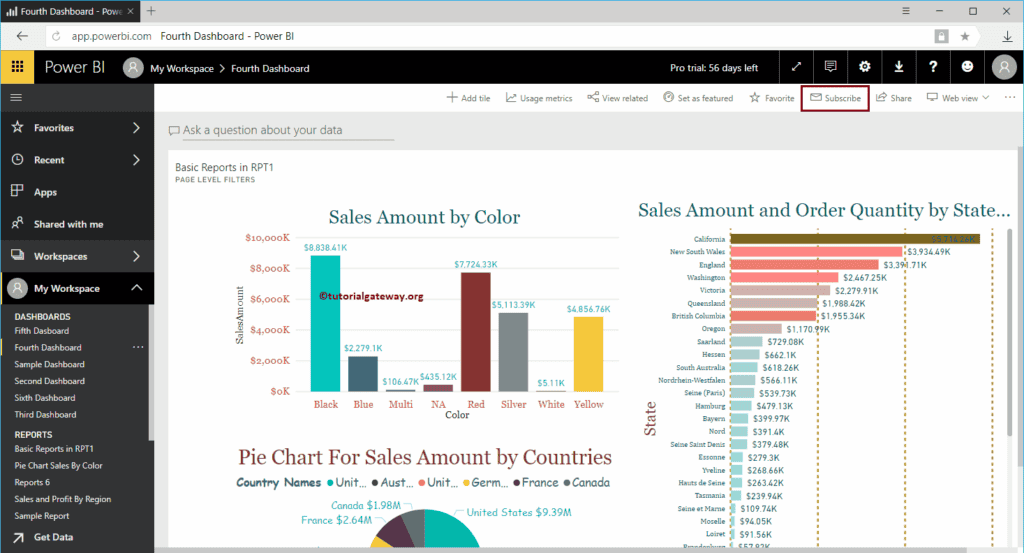Open Usage metrics
The height and width of the screenshot is (553, 1024).
539,98
